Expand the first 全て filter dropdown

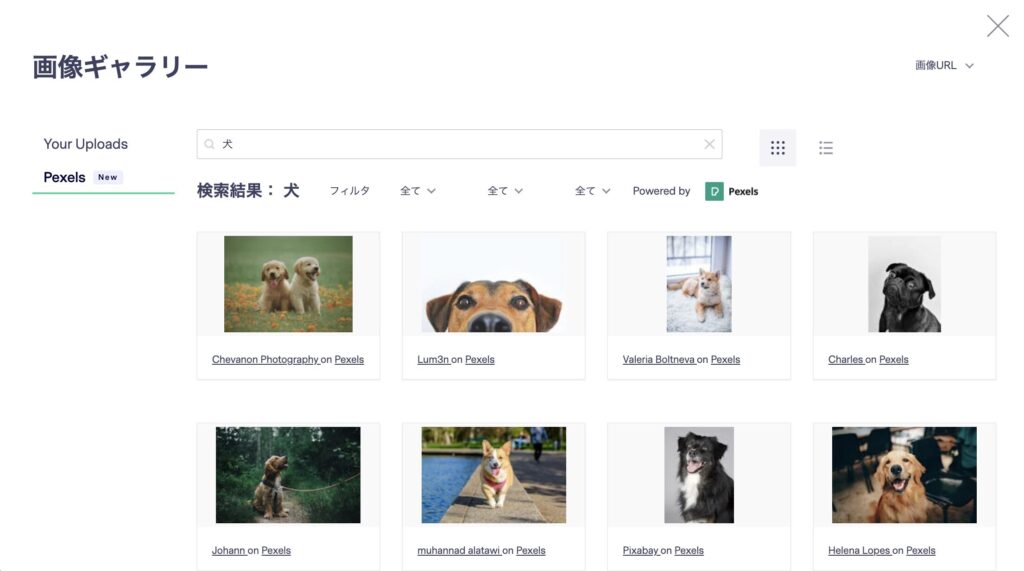418,191
